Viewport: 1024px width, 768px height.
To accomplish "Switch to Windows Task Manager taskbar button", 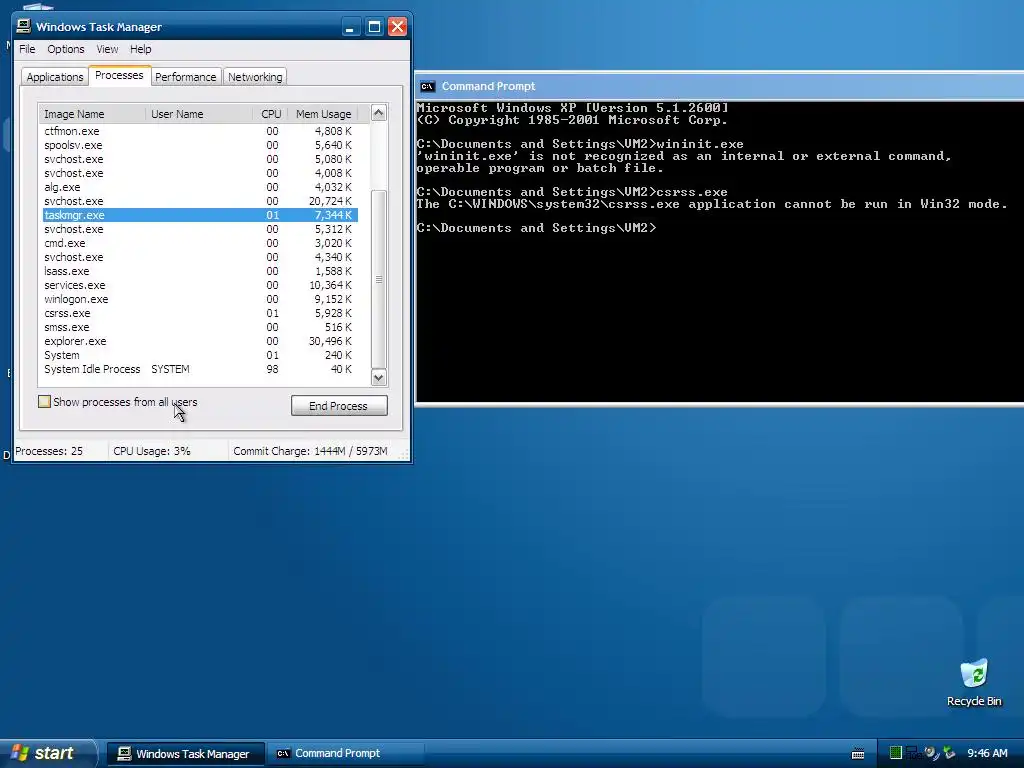I will (185, 754).
